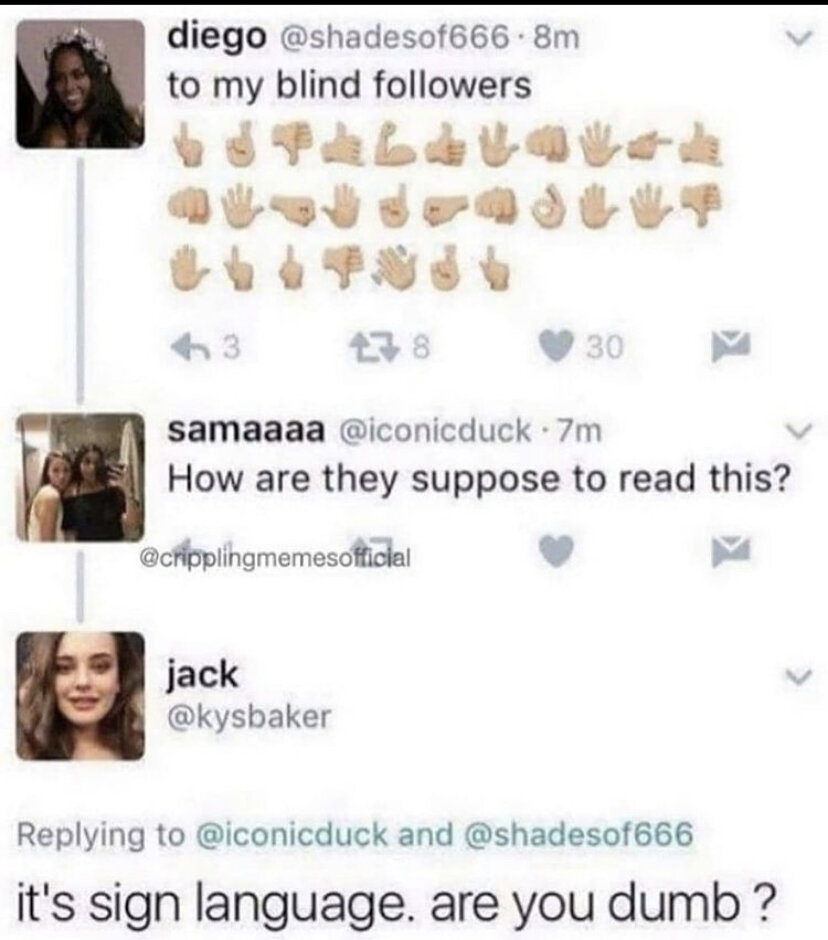Expand options chevron on diego's tweet

tap(798, 37)
